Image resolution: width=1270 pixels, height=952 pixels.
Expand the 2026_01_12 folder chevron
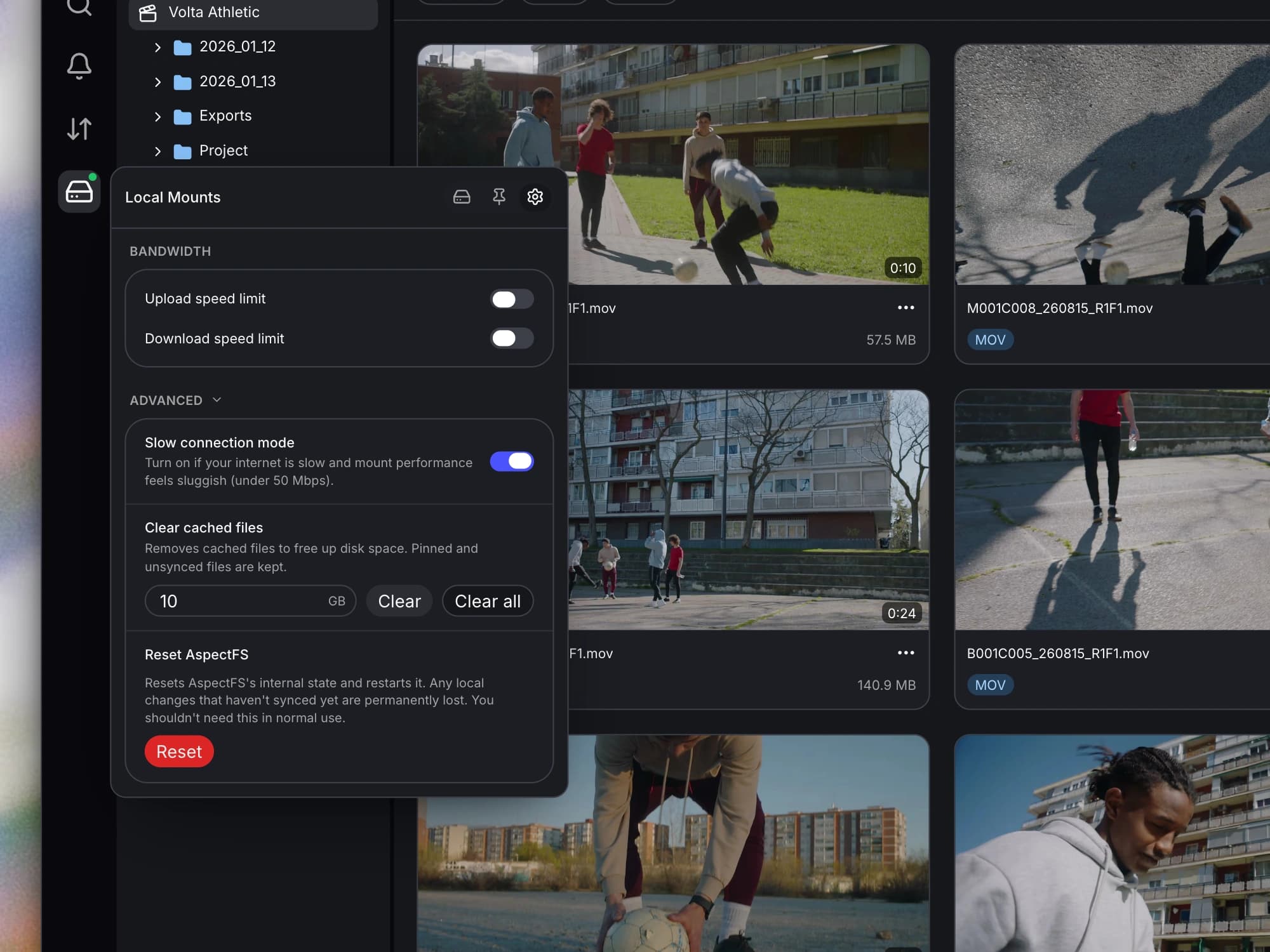[157, 47]
